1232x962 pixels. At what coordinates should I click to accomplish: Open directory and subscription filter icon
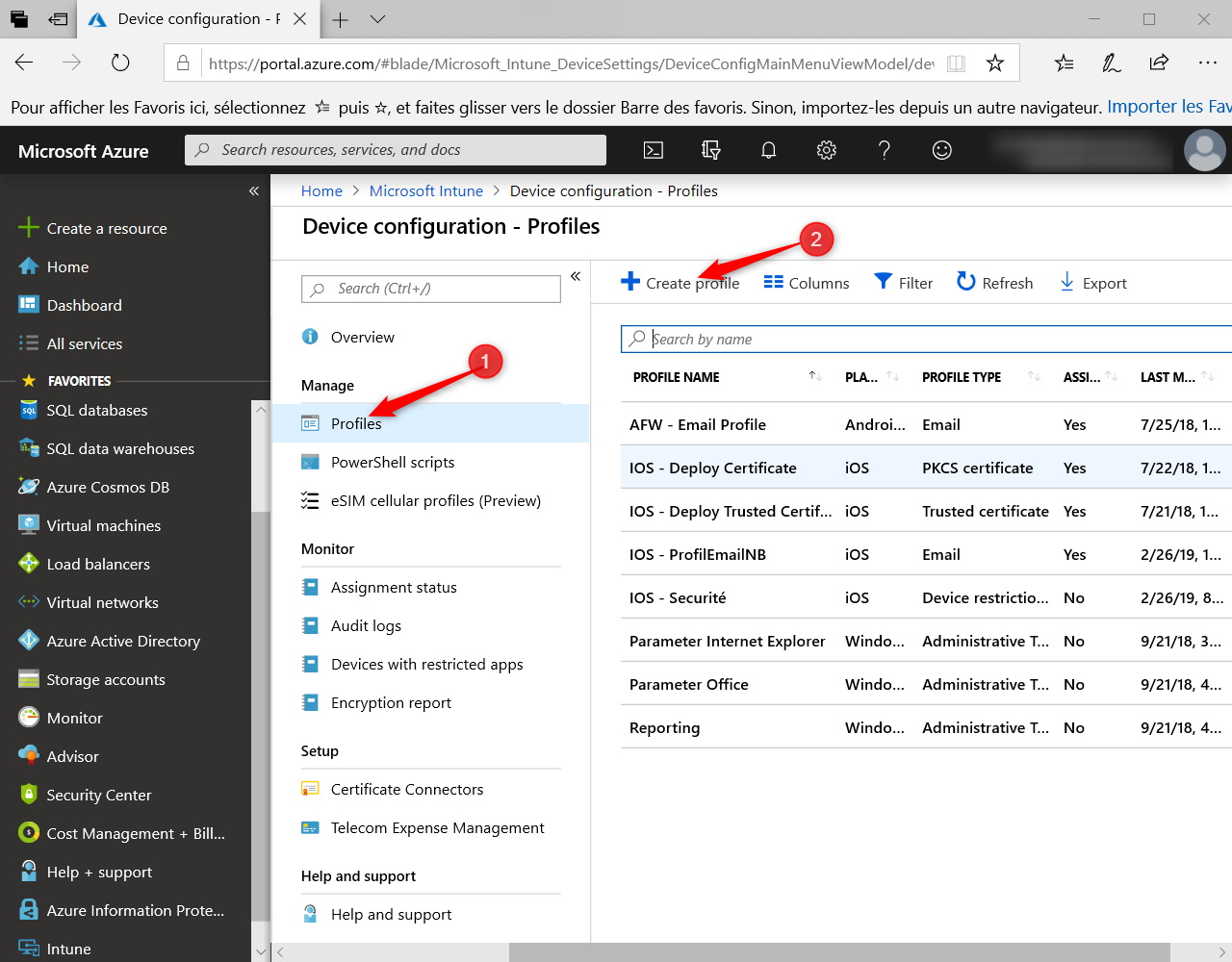tap(710, 150)
